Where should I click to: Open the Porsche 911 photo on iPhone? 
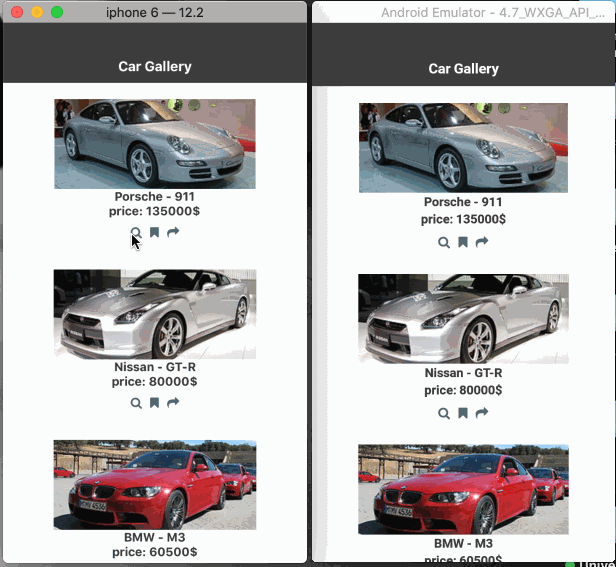click(155, 144)
